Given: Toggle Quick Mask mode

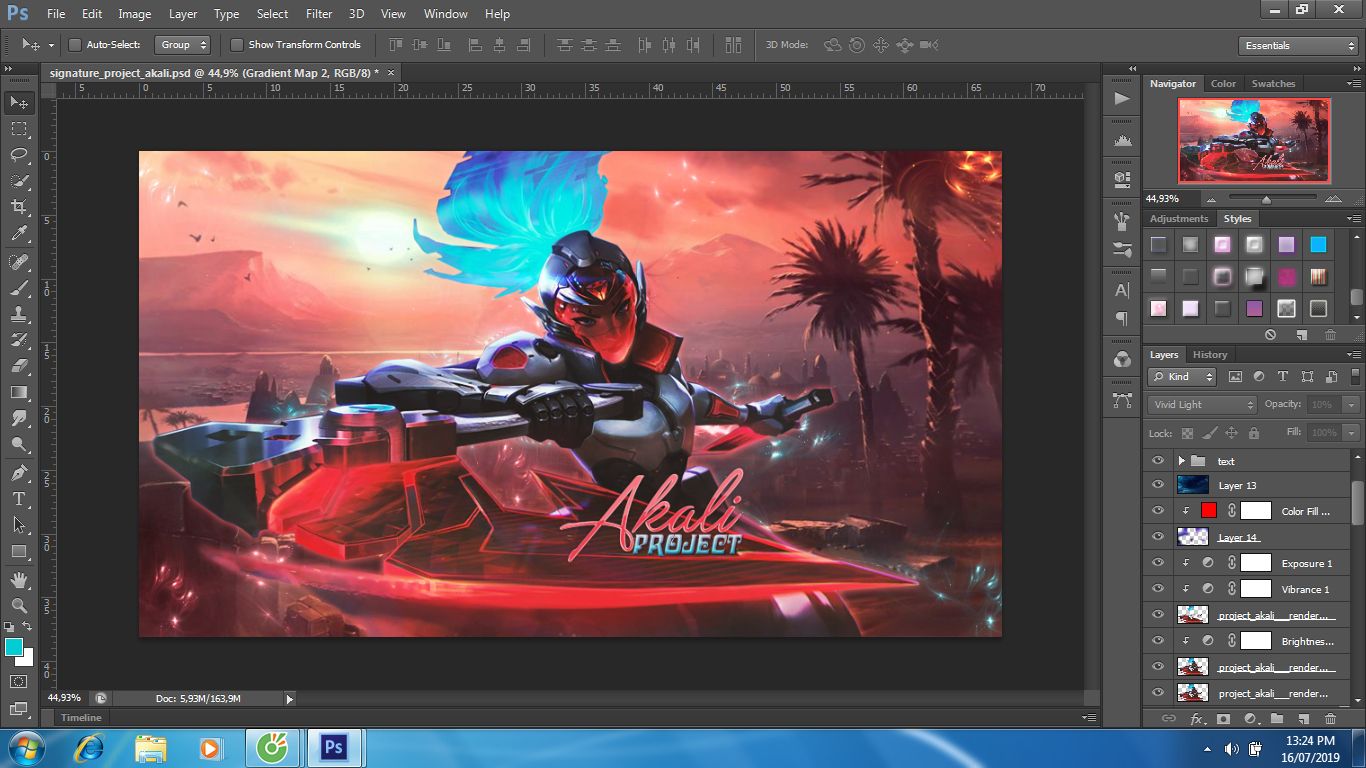Looking at the screenshot, I should point(19,681).
